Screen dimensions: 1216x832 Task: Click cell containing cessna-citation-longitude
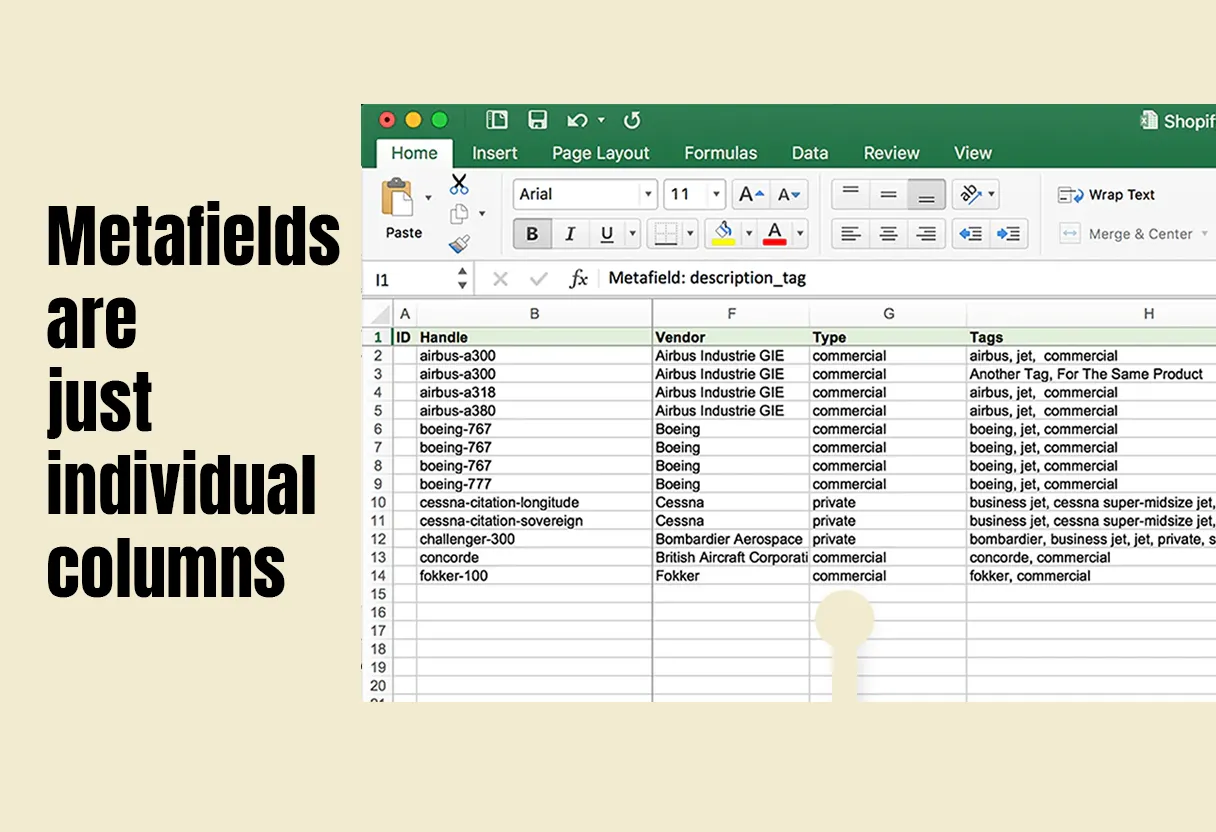[534, 502]
